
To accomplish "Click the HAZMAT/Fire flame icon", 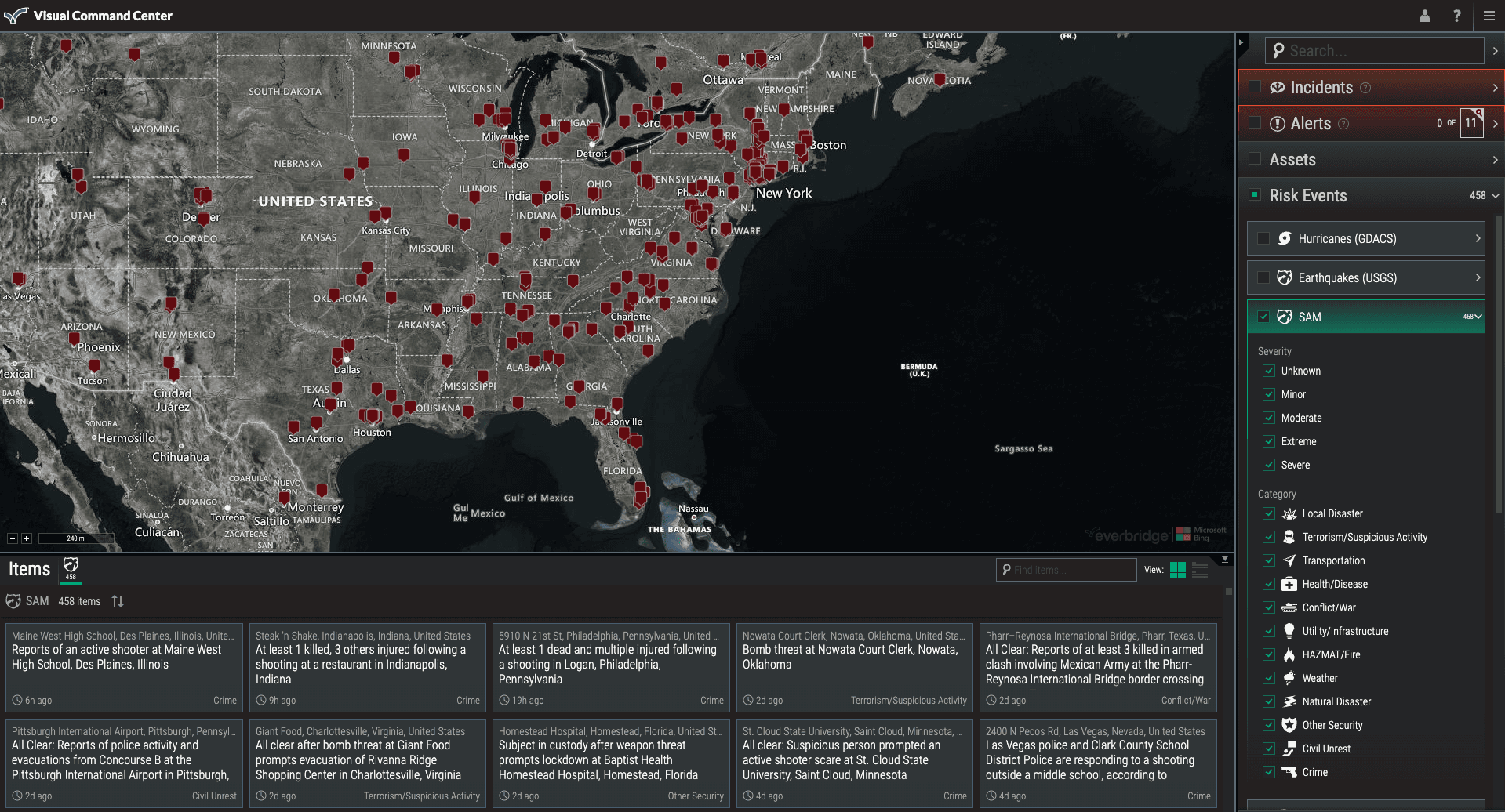I will [1289, 654].
